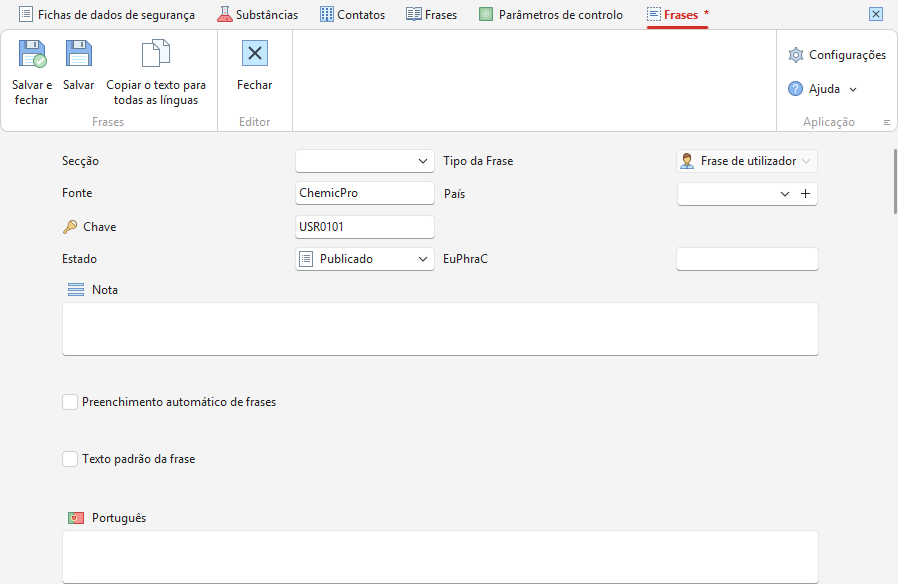The height and width of the screenshot is (584, 898).
Task: Add a country with the plus icon
Action: [805, 194]
